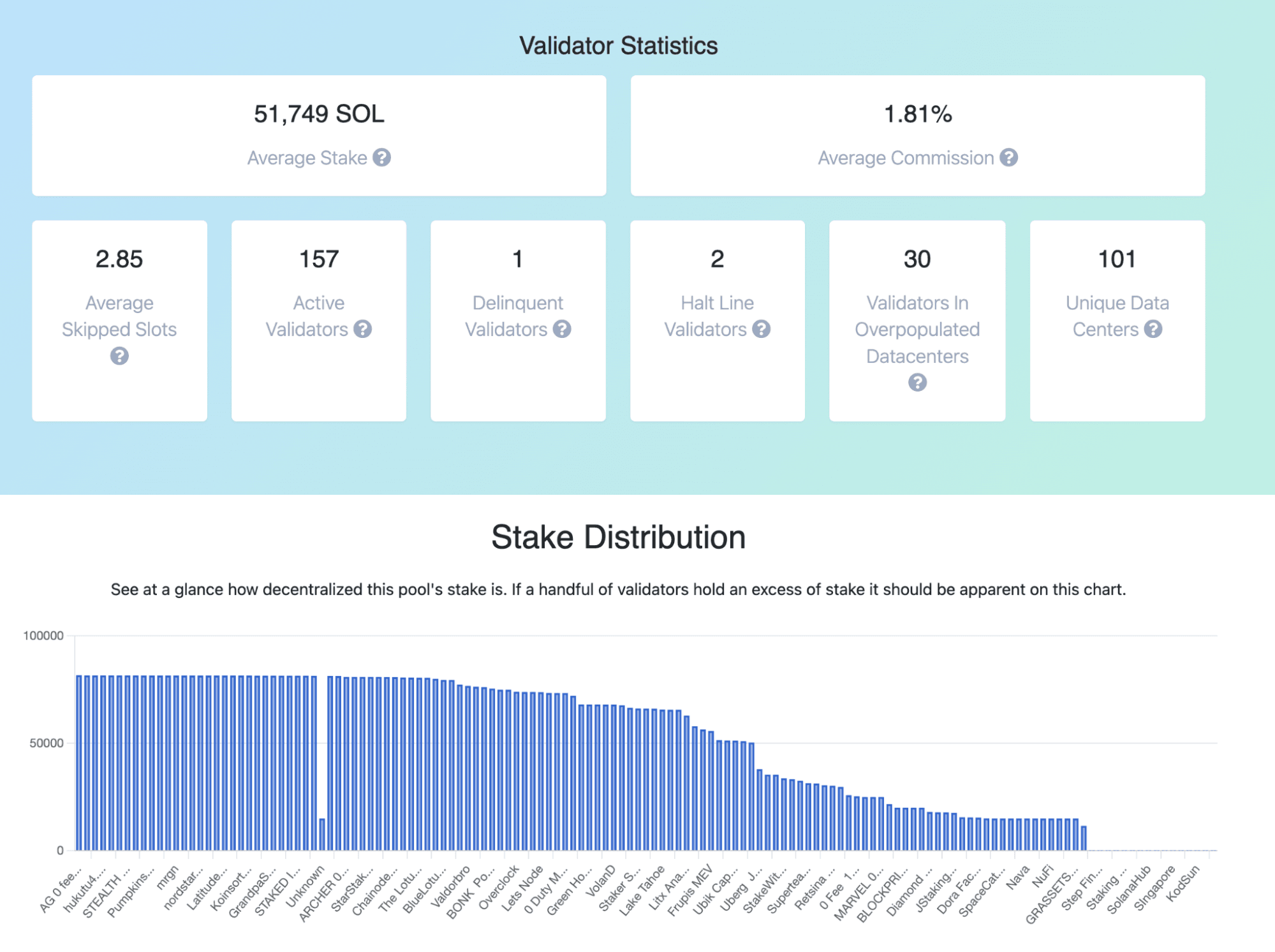Open the Average Commission help tooltip icon
This screenshot has width=1275, height=952.
[x=1008, y=157]
